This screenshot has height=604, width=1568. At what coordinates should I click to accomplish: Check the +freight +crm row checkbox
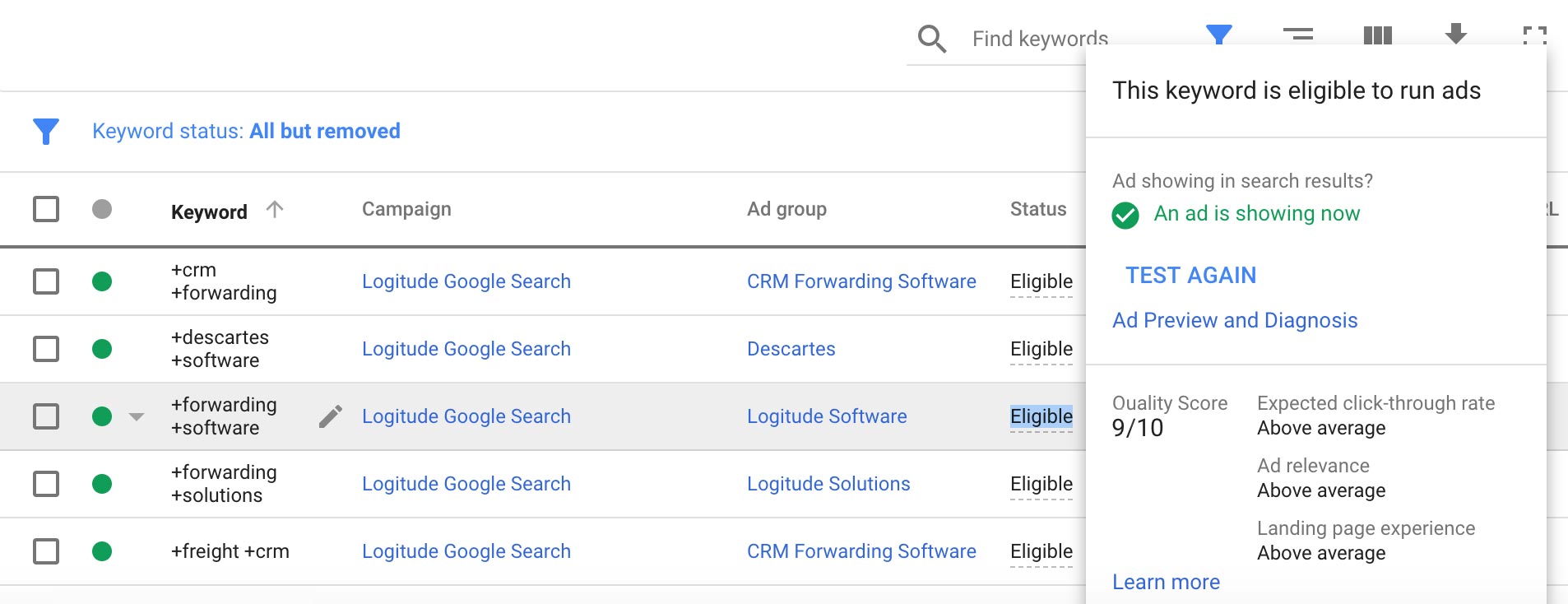point(46,551)
